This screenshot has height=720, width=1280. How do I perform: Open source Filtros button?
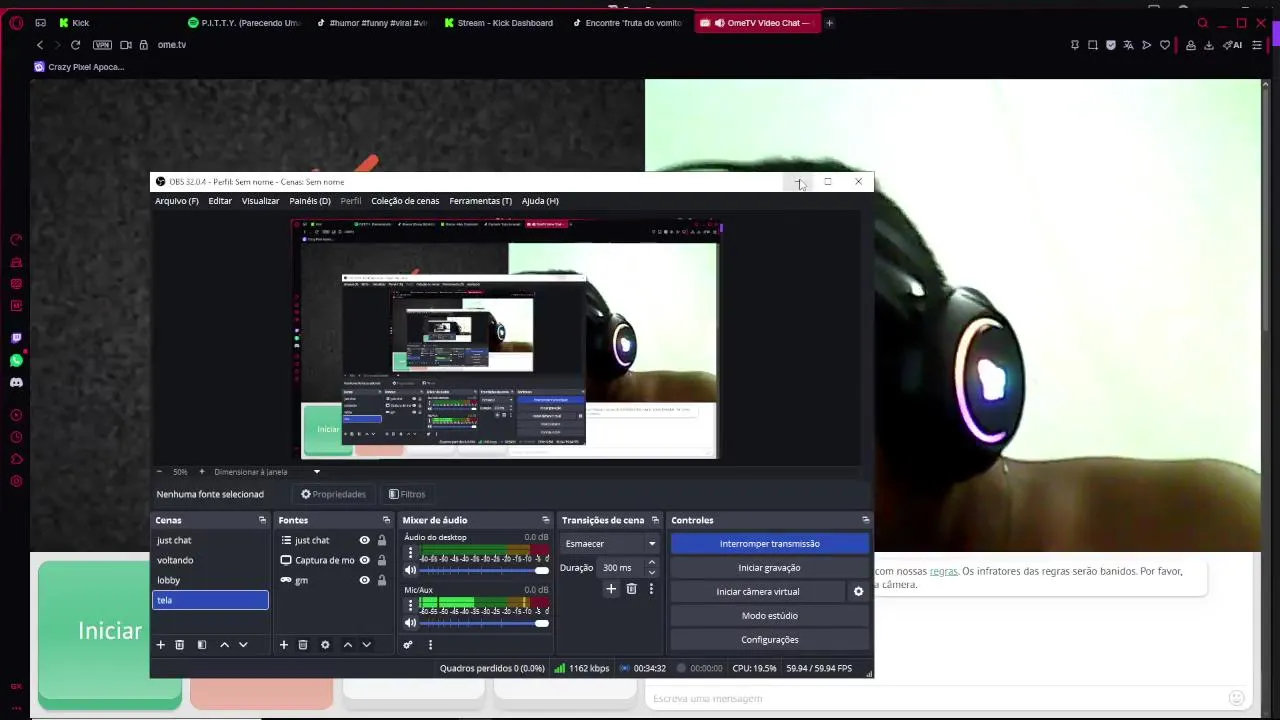407,494
